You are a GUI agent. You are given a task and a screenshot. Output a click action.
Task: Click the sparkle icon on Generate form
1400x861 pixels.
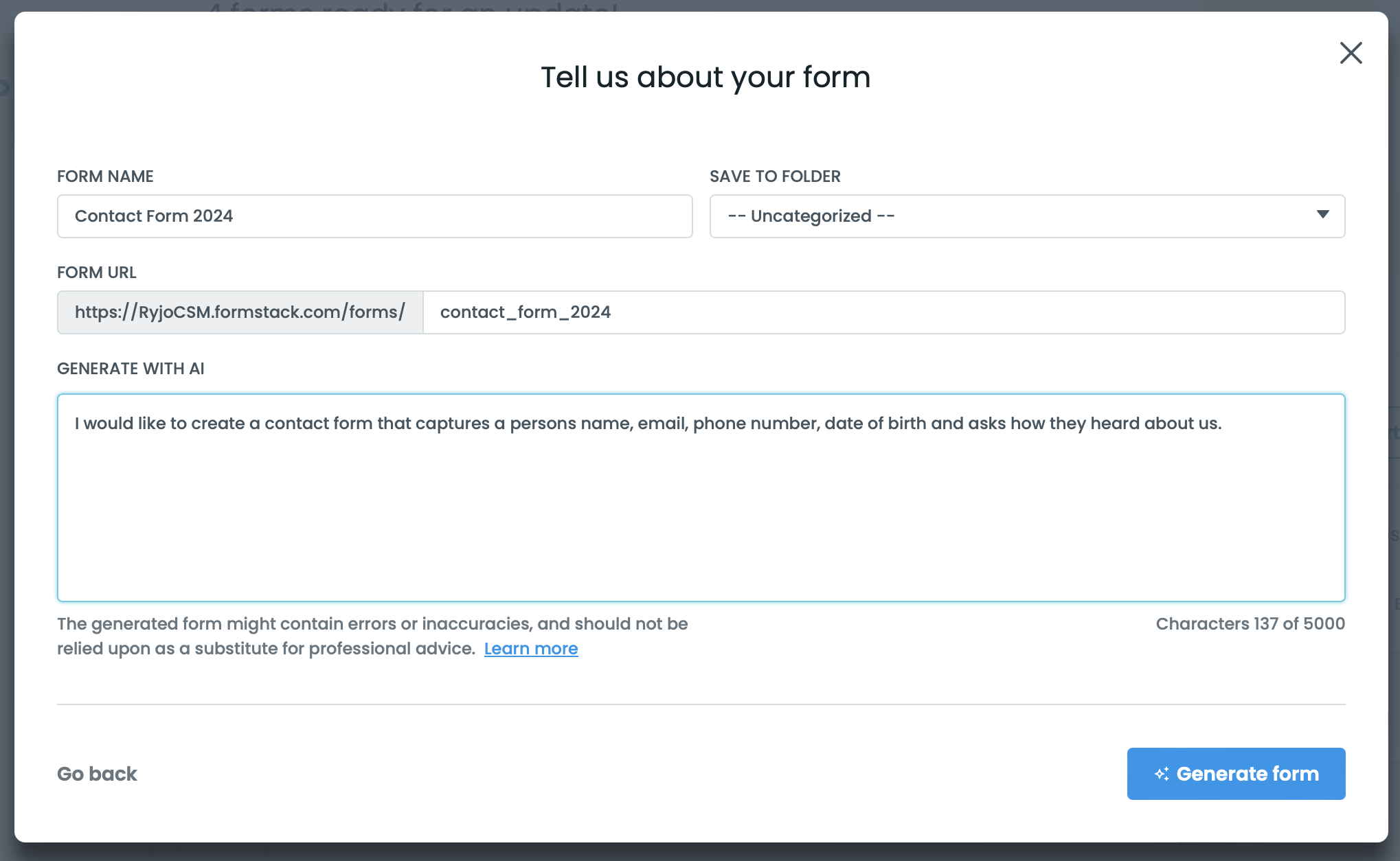pyautogui.click(x=1162, y=774)
